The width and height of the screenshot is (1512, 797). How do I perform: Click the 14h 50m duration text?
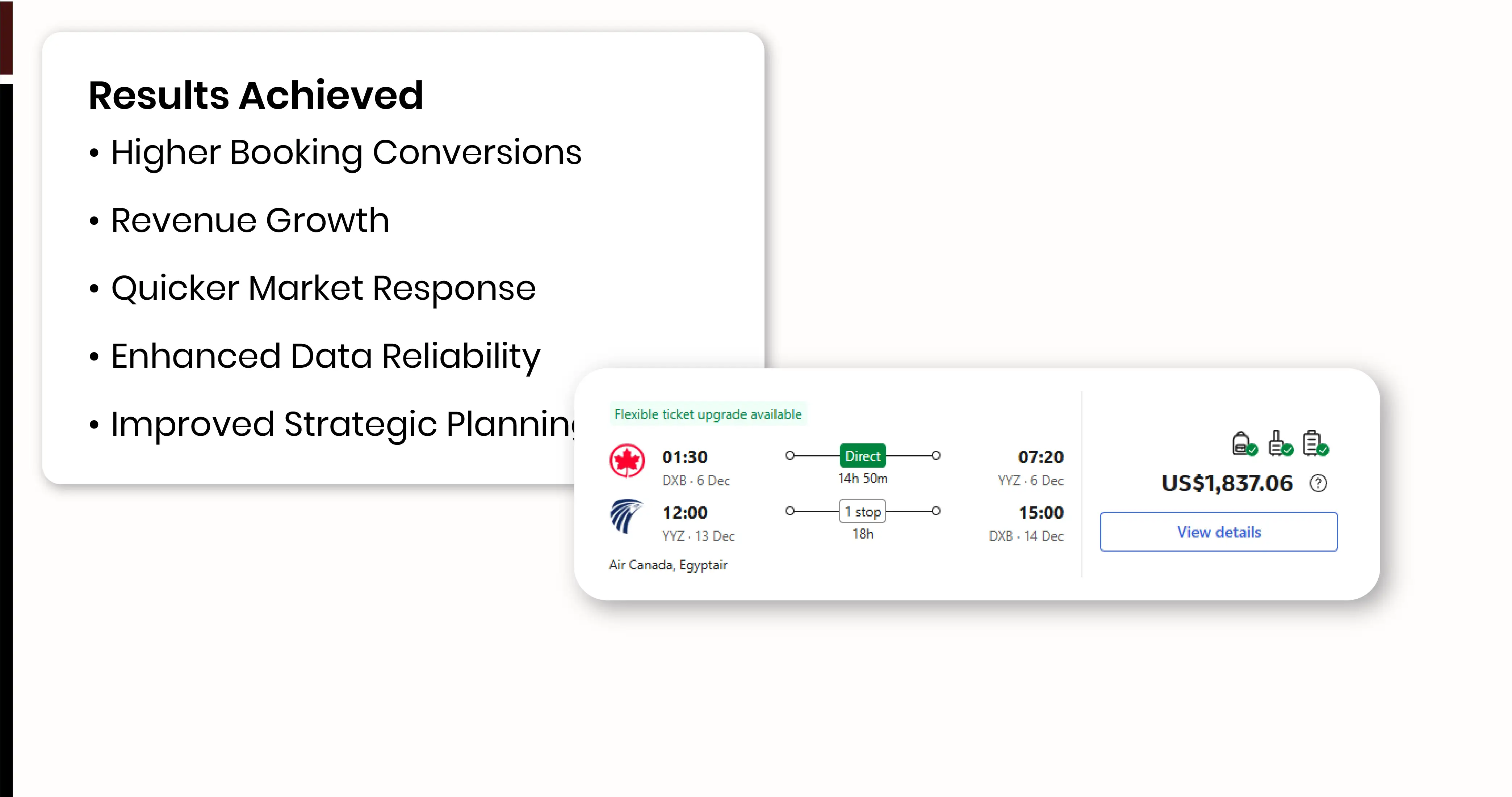[862, 478]
